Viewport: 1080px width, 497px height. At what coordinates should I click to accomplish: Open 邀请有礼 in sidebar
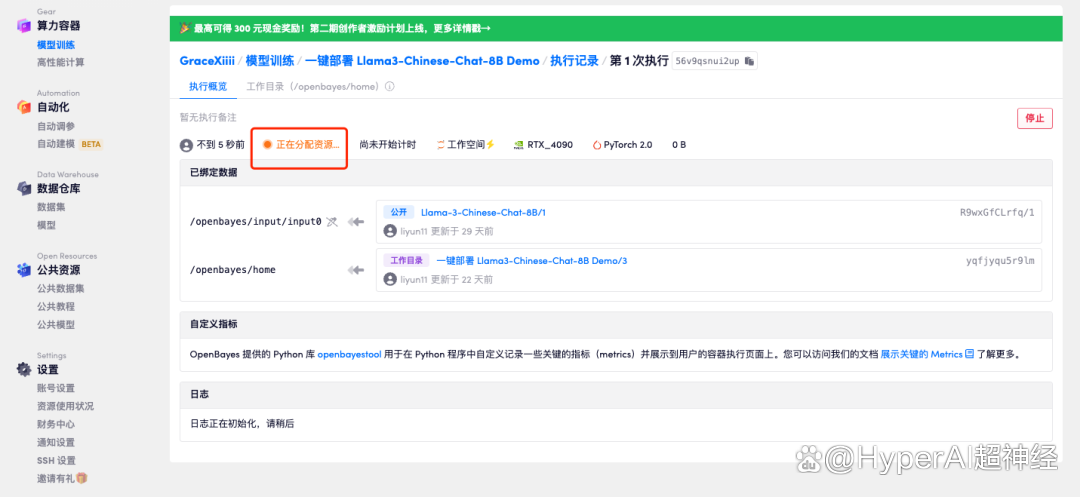click(x=56, y=478)
